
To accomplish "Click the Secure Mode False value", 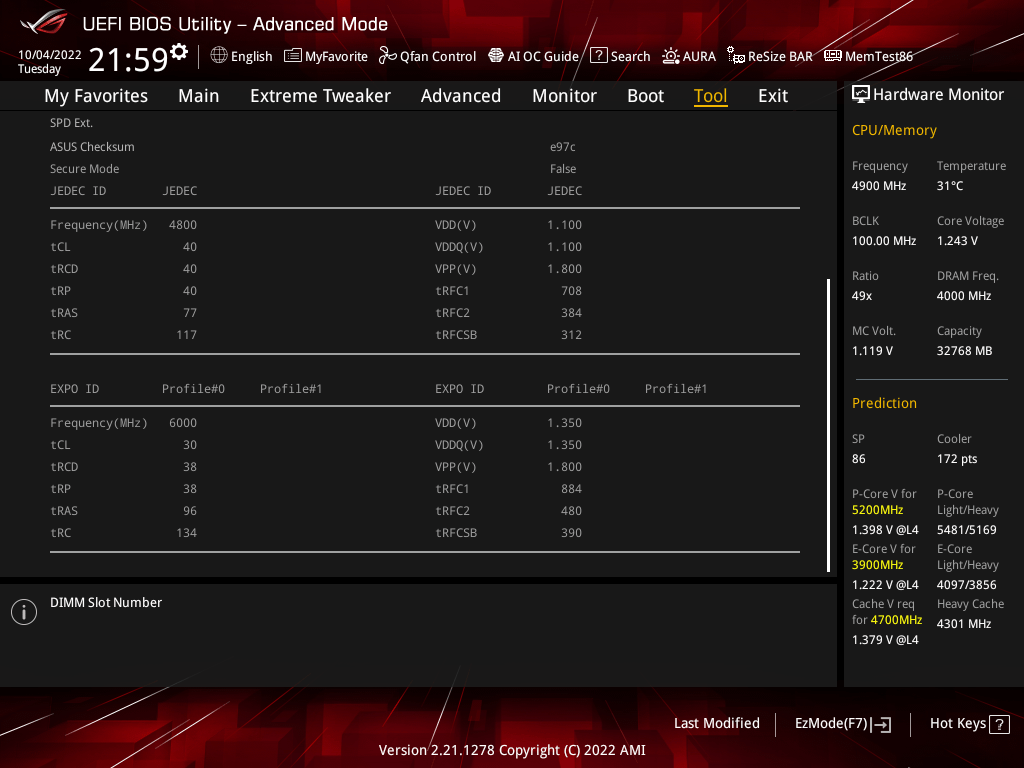I will click(562, 169).
